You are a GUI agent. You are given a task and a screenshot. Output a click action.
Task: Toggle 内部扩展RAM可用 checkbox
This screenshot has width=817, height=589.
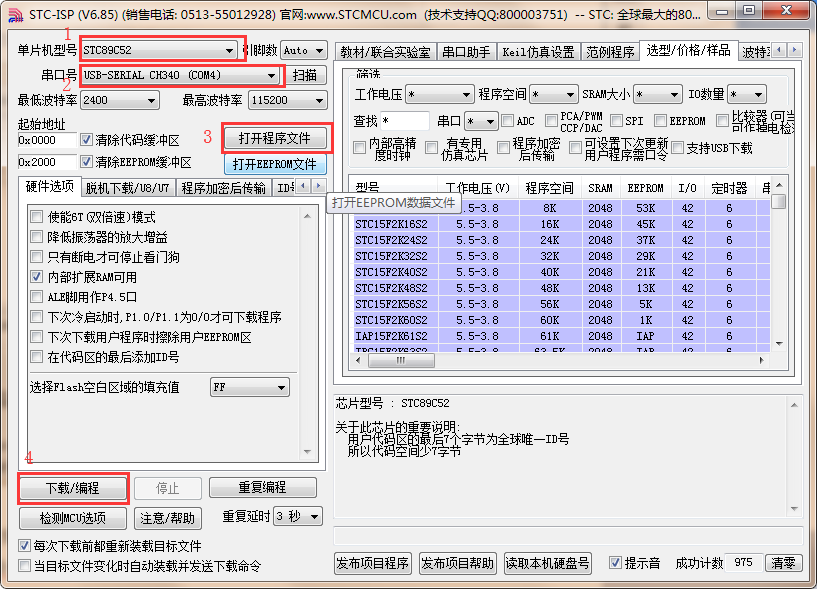point(36,276)
